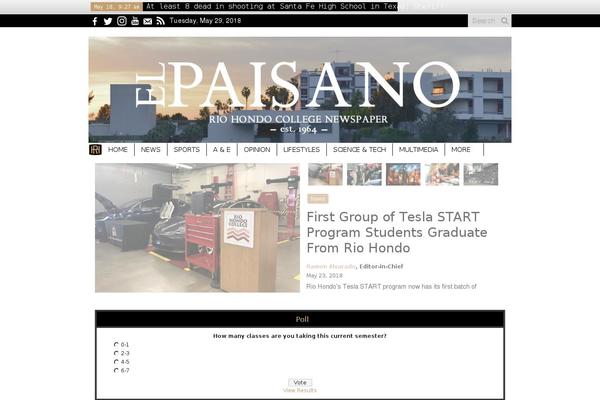Open the author name link
The height and width of the screenshot is (400, 600).
[x=331, y=266]
